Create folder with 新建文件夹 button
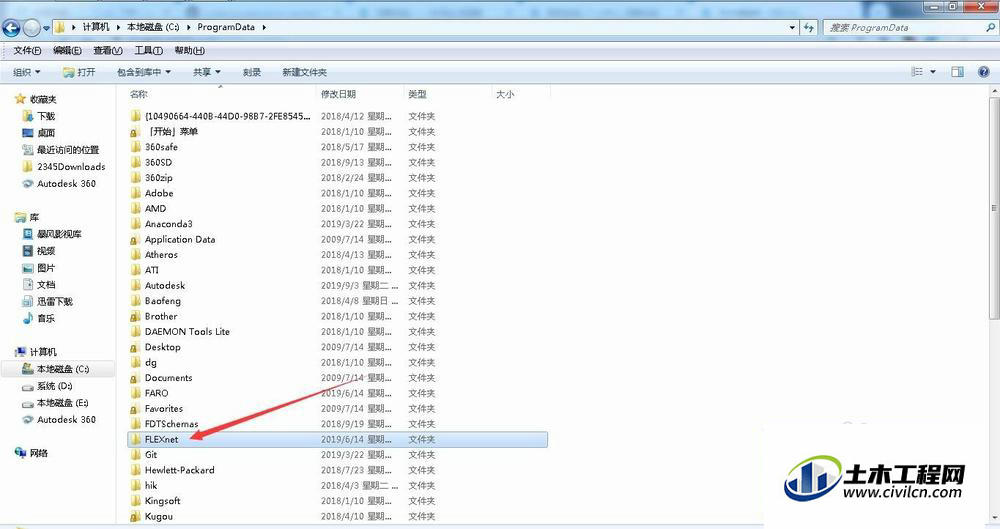This screenshot has width=1000, height=529. coord(304,72)
